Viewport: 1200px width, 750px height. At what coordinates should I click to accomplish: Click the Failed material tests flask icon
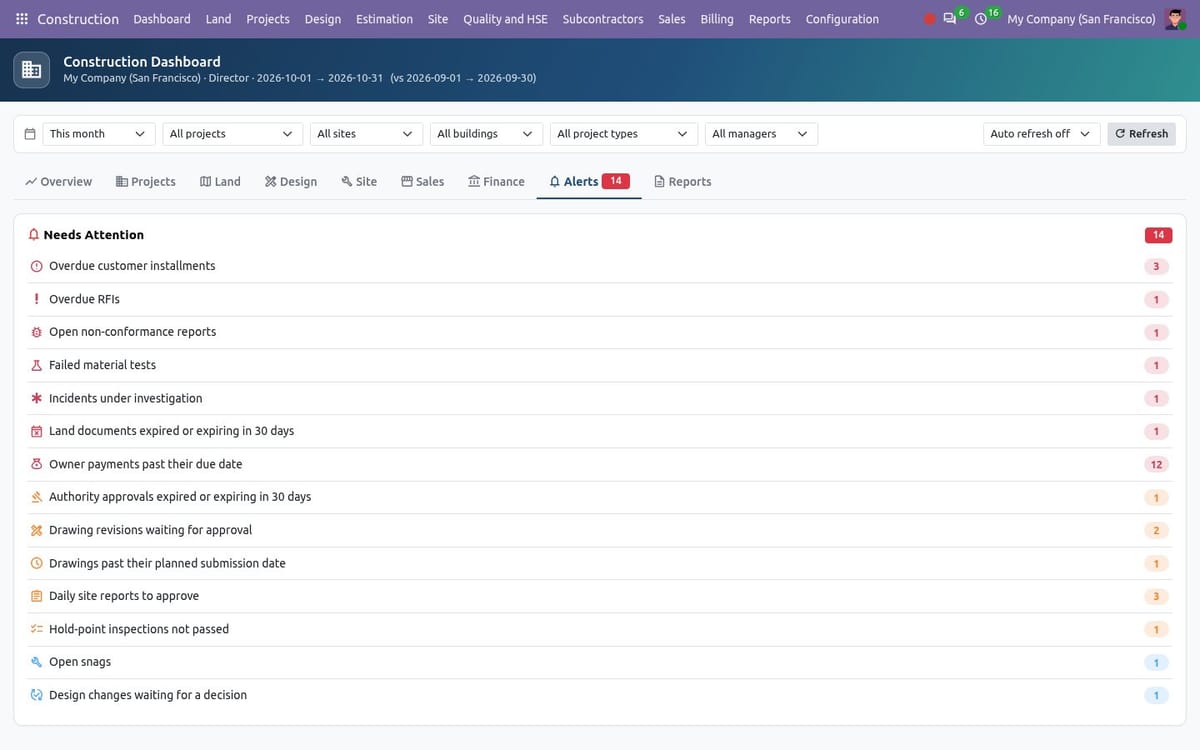point(37,365)
